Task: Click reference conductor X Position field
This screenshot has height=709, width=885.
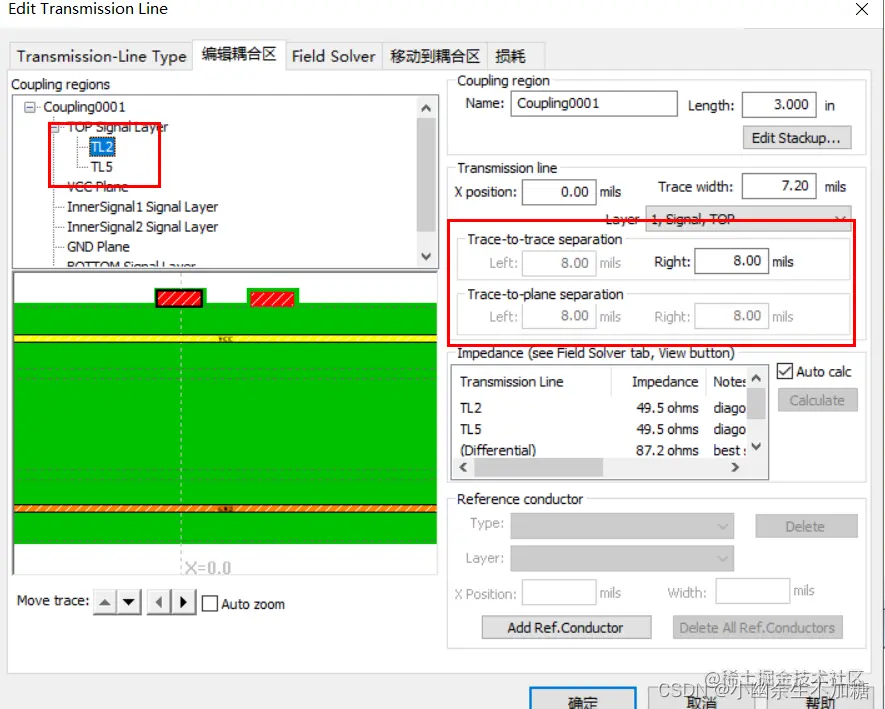Action: (x=559, y=593)
